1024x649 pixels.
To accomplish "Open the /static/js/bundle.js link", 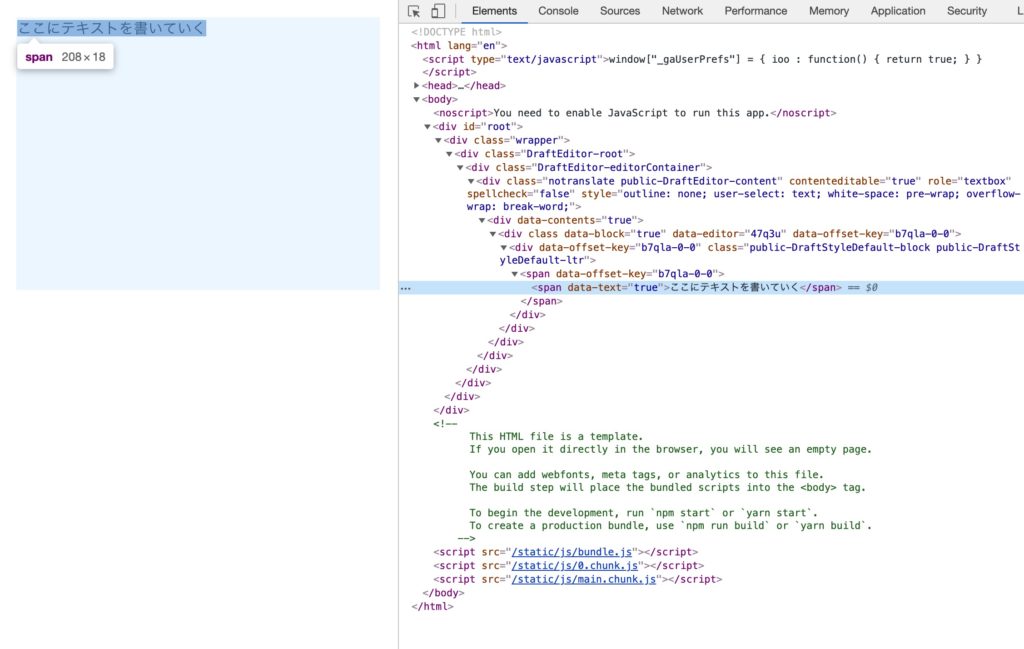I will coord(571,552).
